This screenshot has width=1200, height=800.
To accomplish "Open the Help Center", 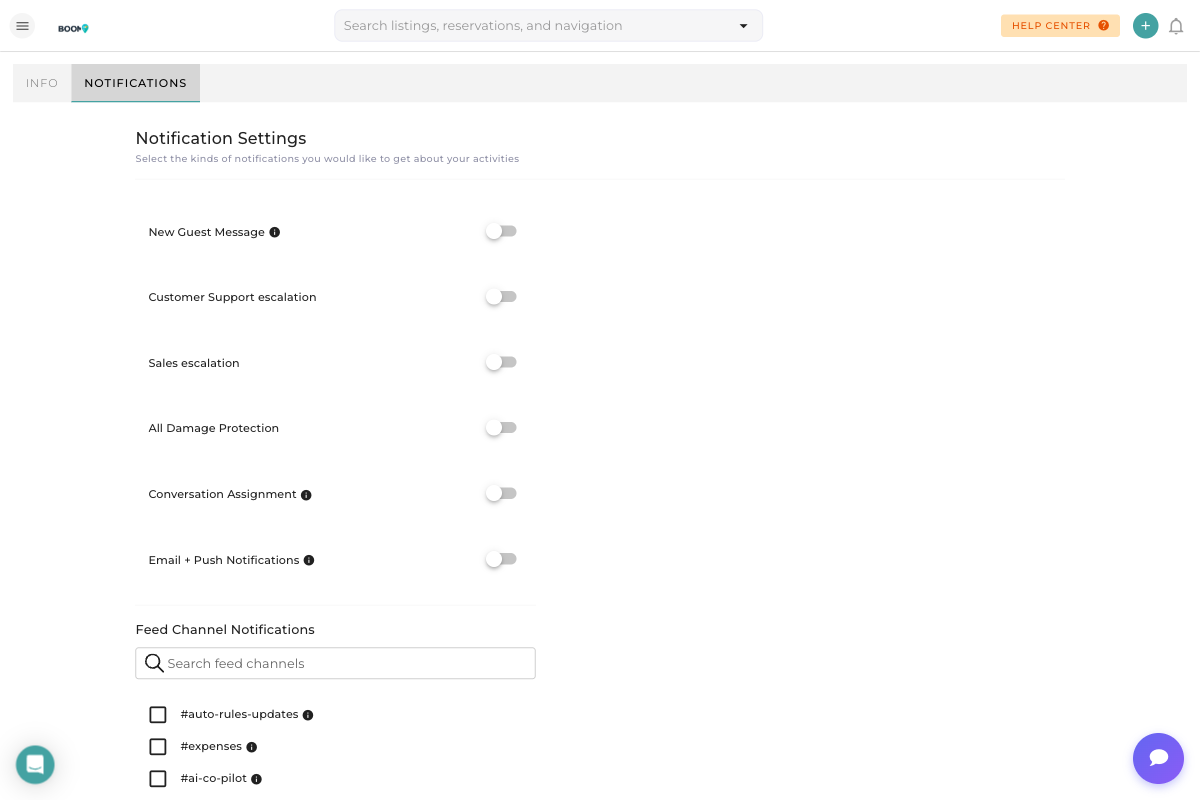I will pyautogui.click(x=1060, y=25).
